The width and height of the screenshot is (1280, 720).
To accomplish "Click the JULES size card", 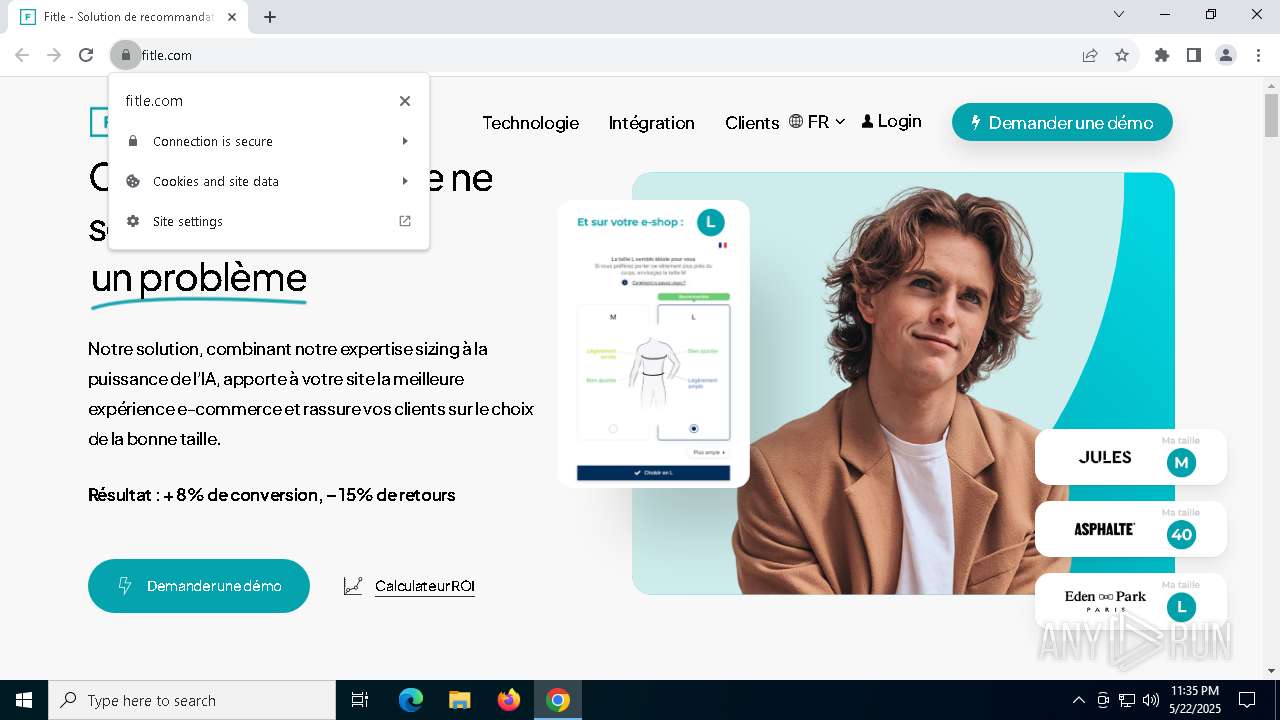I will point(1131,457).
